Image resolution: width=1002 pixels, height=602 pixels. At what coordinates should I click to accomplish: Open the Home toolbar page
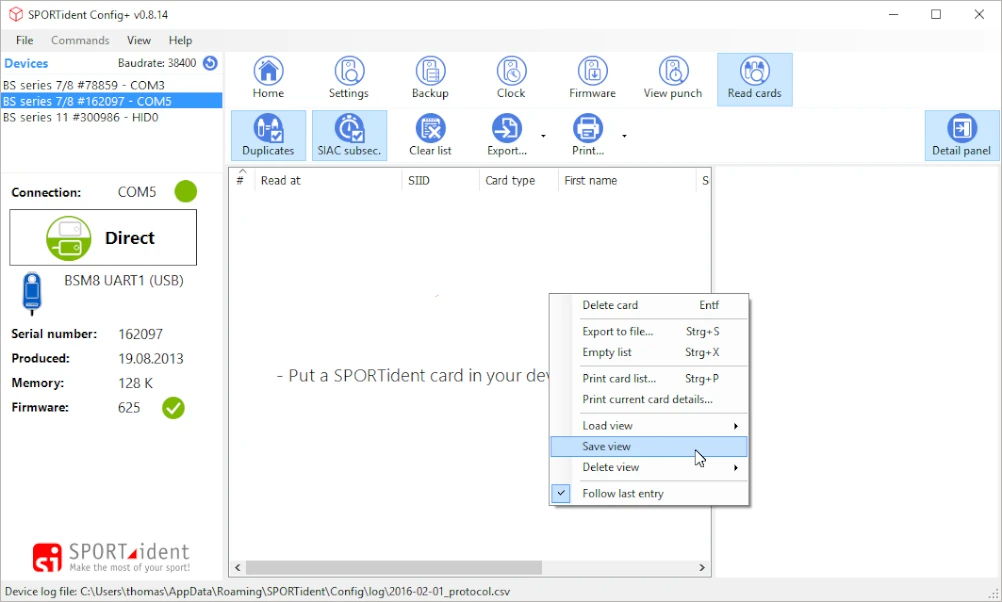coord(268,79)
